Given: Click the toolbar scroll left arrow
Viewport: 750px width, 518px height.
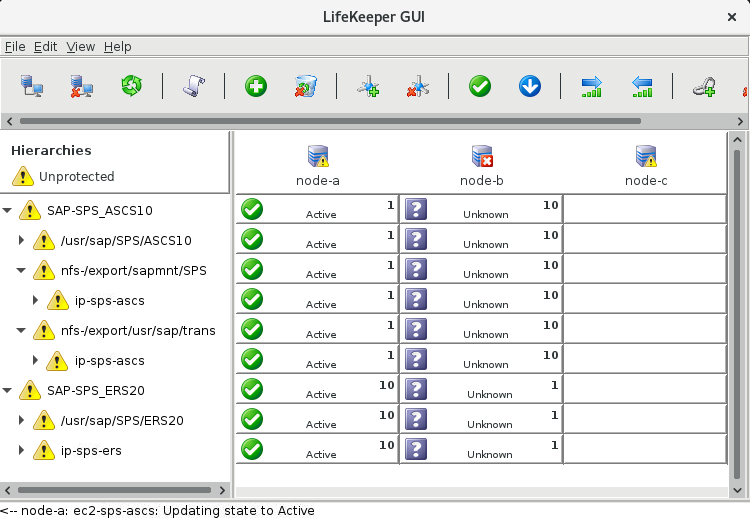Looking at the screenshot, I should (9, 121).
